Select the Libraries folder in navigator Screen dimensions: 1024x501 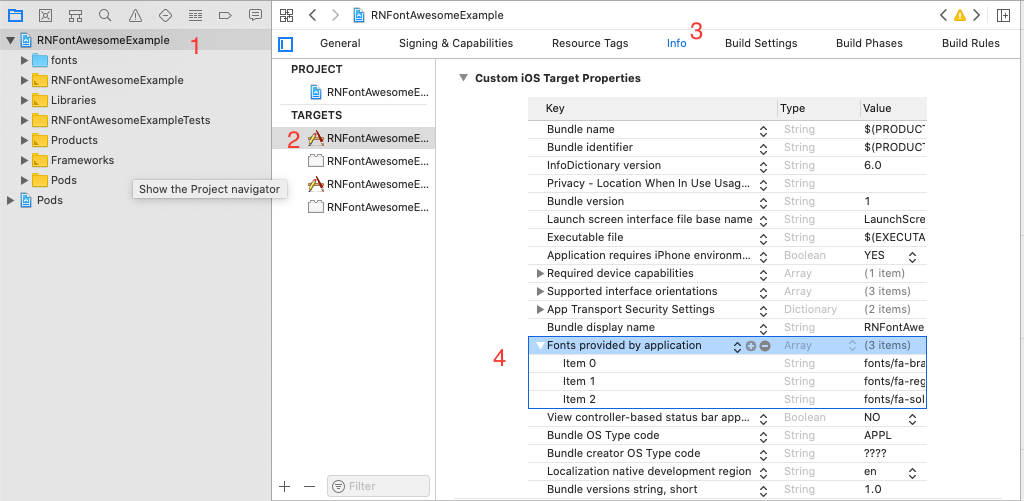pos(73,100)
